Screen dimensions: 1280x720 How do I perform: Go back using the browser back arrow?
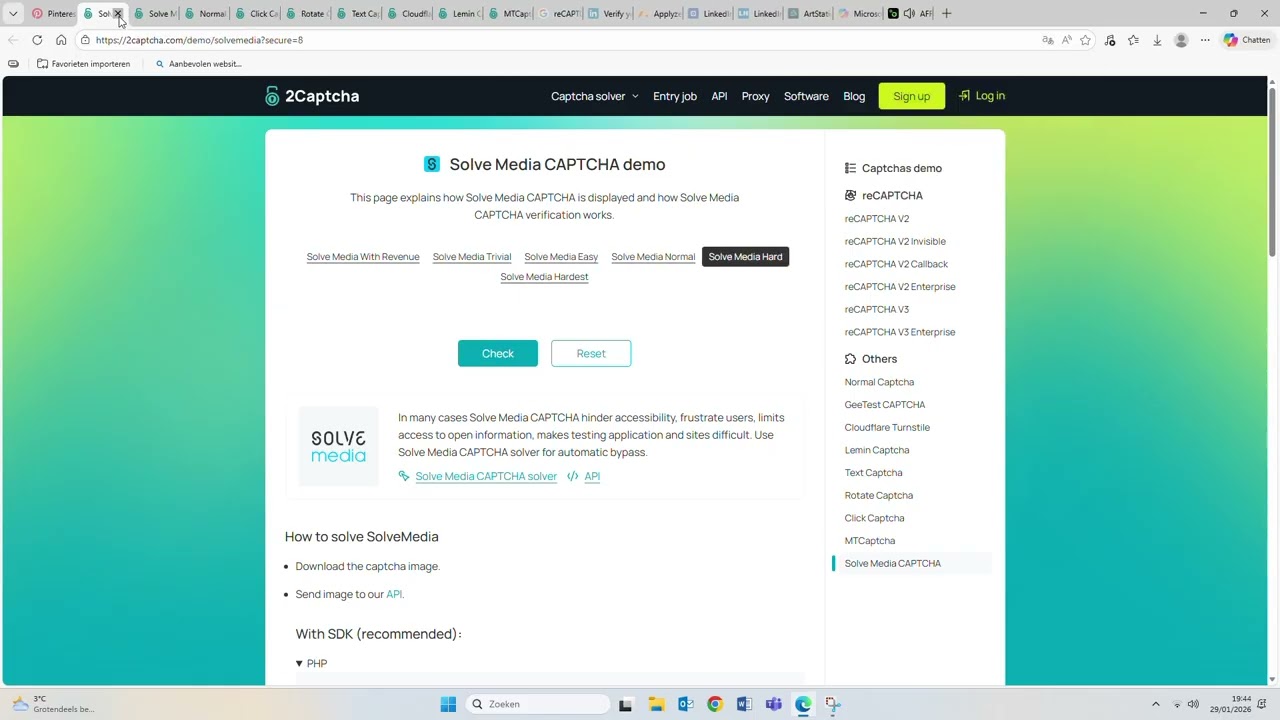13,40
